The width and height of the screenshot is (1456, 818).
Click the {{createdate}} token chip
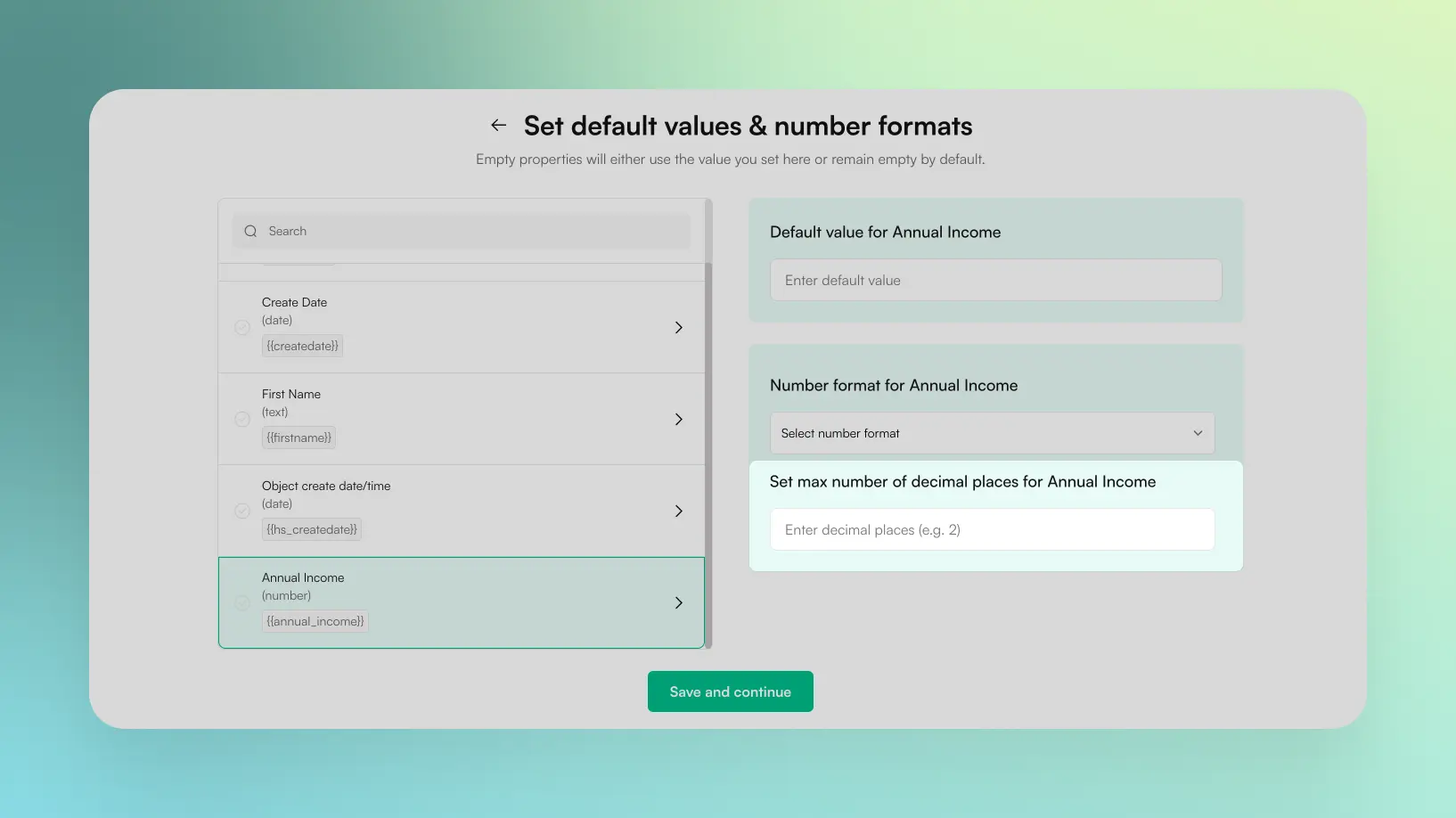(x=302, y=346)
